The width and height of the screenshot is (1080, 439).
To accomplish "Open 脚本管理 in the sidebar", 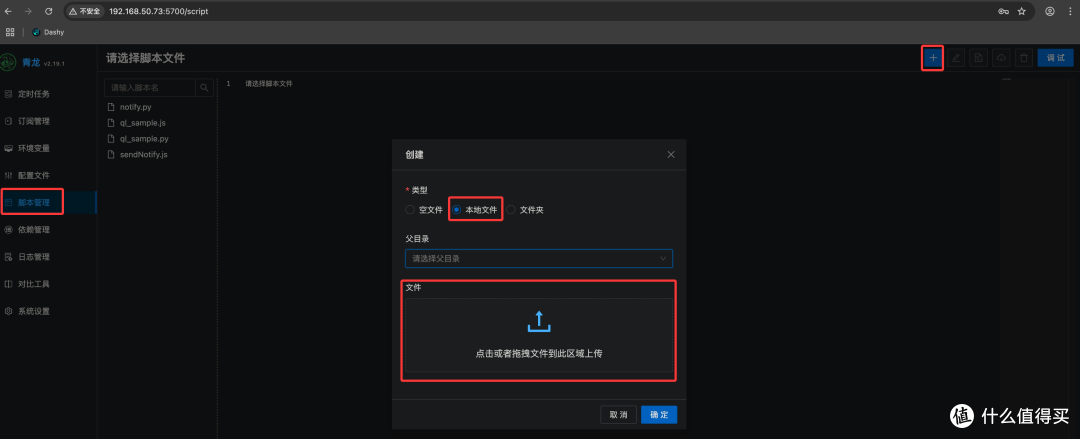I will pos(32,203).
